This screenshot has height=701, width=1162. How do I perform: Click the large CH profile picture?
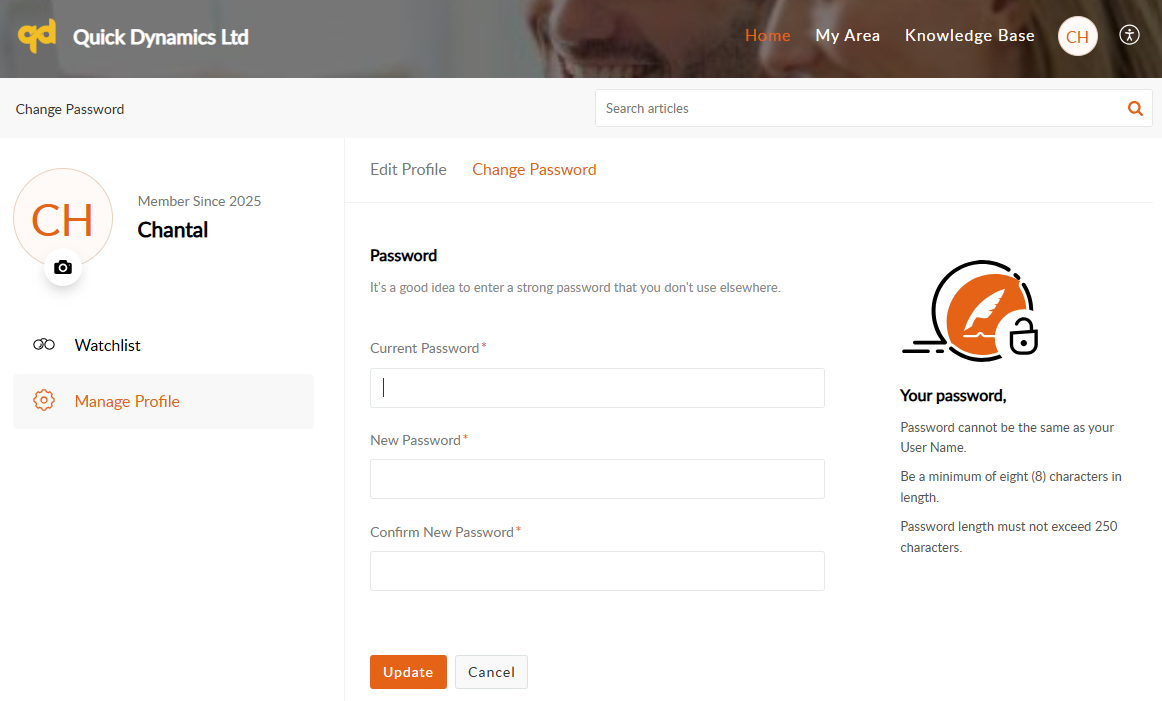(62, 219)
